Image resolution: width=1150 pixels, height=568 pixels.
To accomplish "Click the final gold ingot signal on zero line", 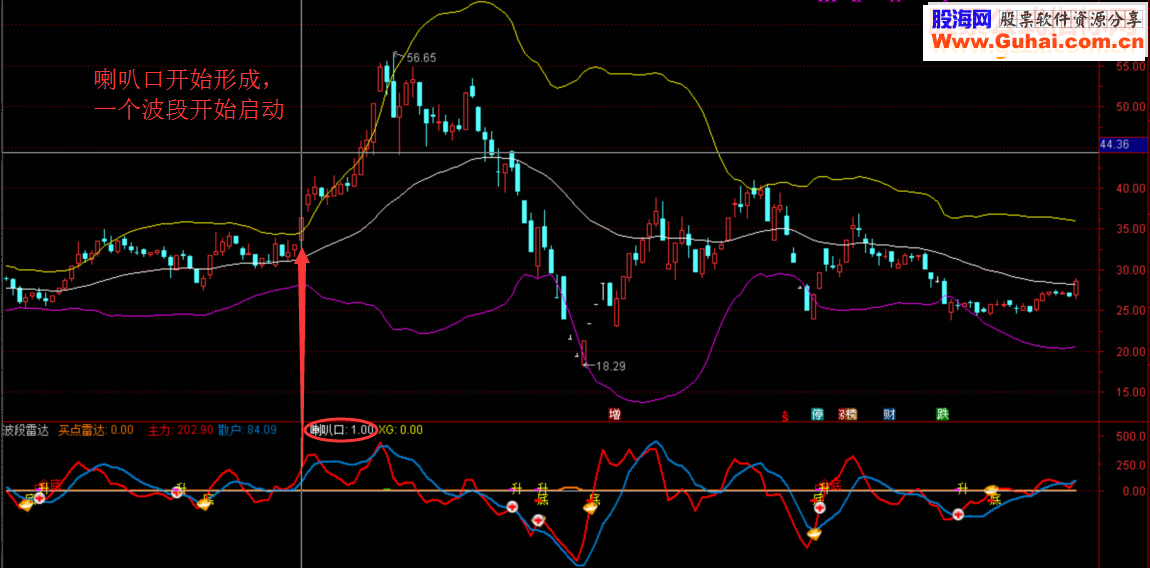I will click(x=992, y=489).
